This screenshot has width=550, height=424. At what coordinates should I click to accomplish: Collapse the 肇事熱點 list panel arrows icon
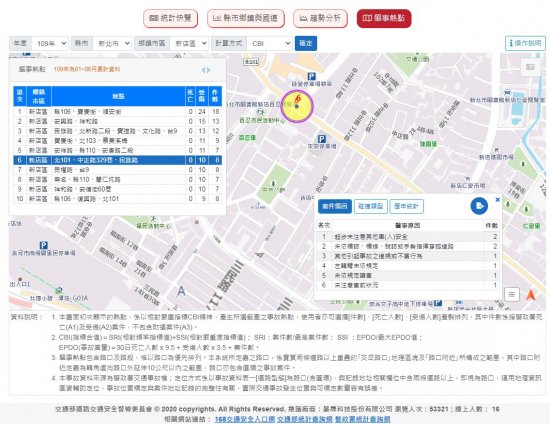coord(206,70)
